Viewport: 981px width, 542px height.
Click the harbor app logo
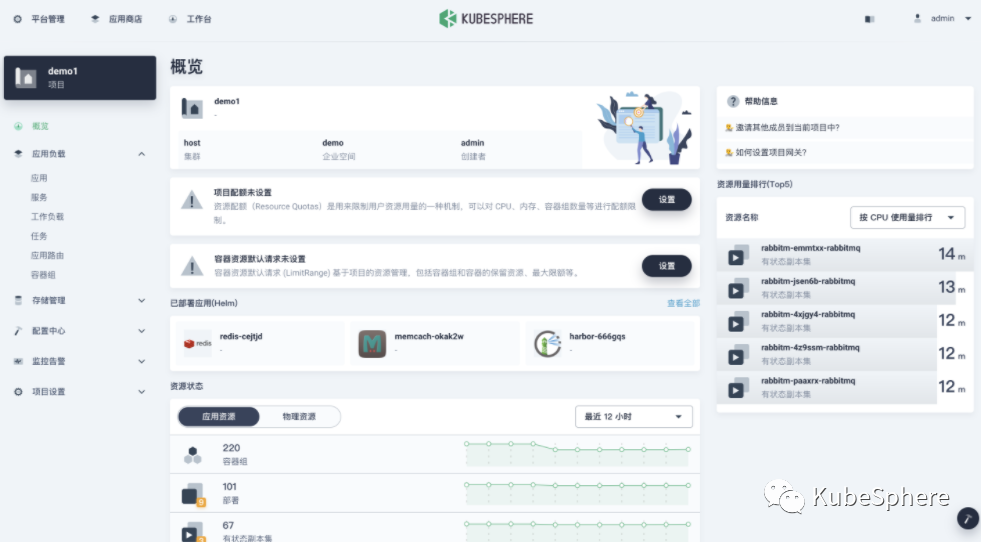click(547, 344)
